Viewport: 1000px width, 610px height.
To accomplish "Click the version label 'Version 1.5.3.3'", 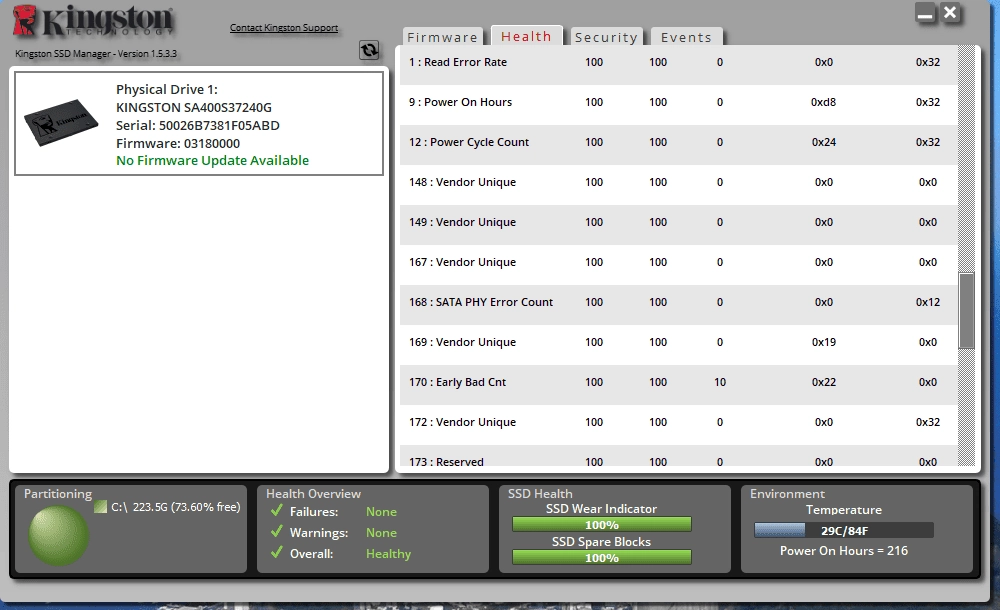I will pyautogui.click(x=147, y=54).
